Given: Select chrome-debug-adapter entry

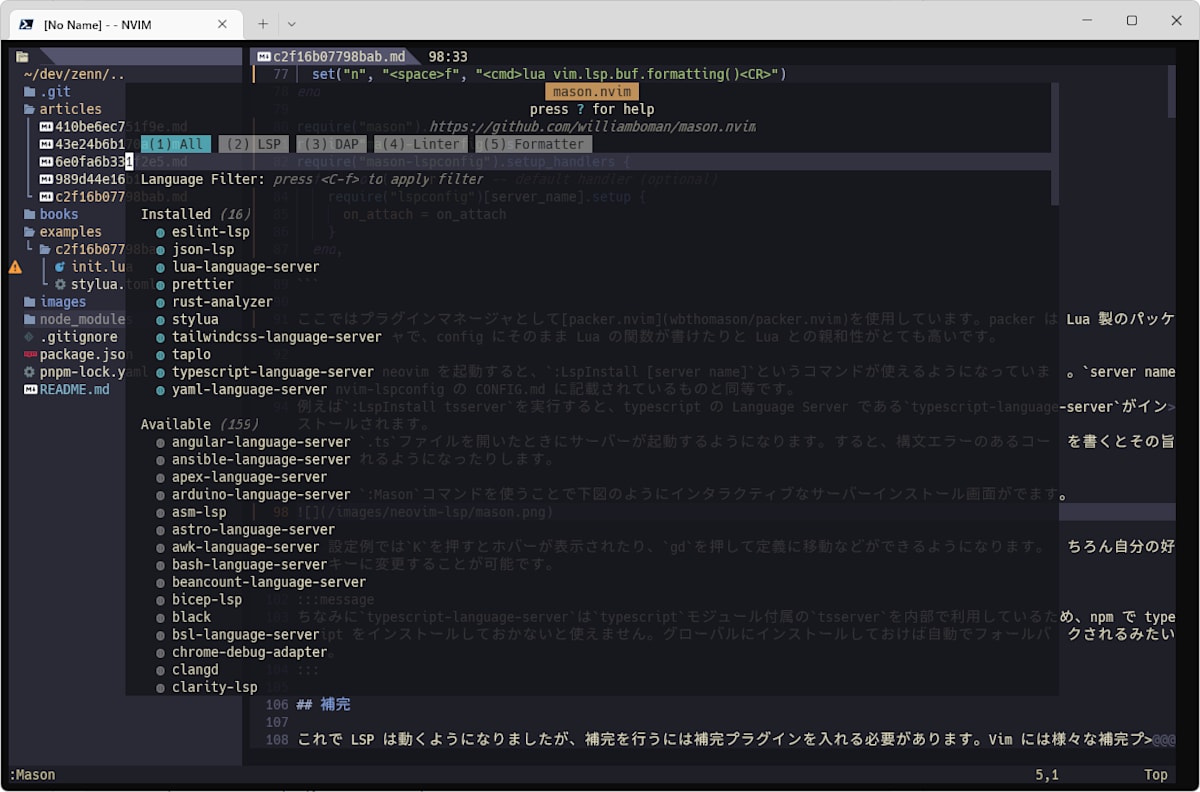Looking at the screenshot, I should point(249,652).
